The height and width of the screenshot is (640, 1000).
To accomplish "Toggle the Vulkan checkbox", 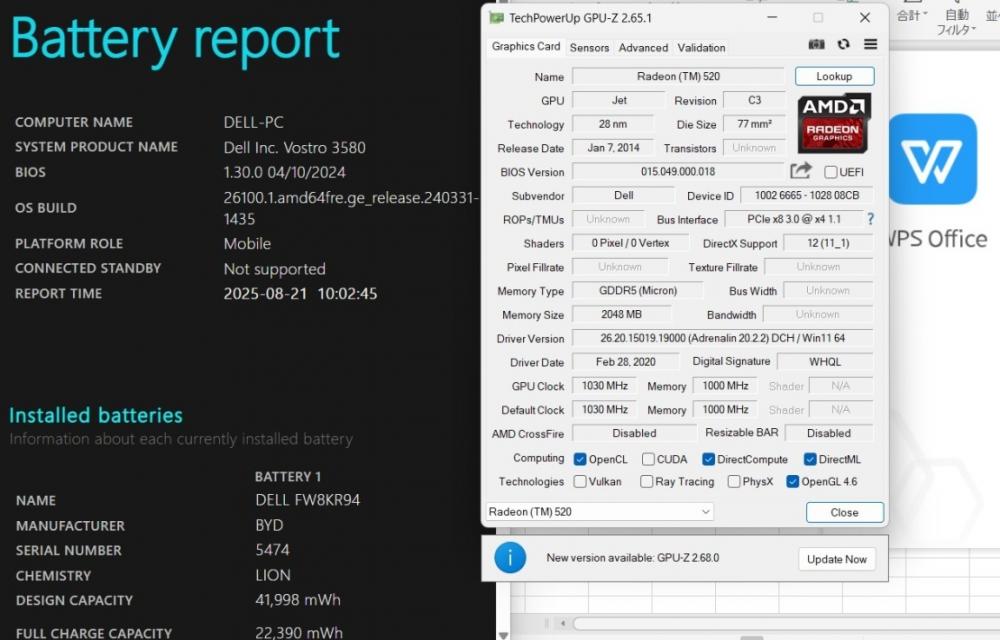I will 580,481.
